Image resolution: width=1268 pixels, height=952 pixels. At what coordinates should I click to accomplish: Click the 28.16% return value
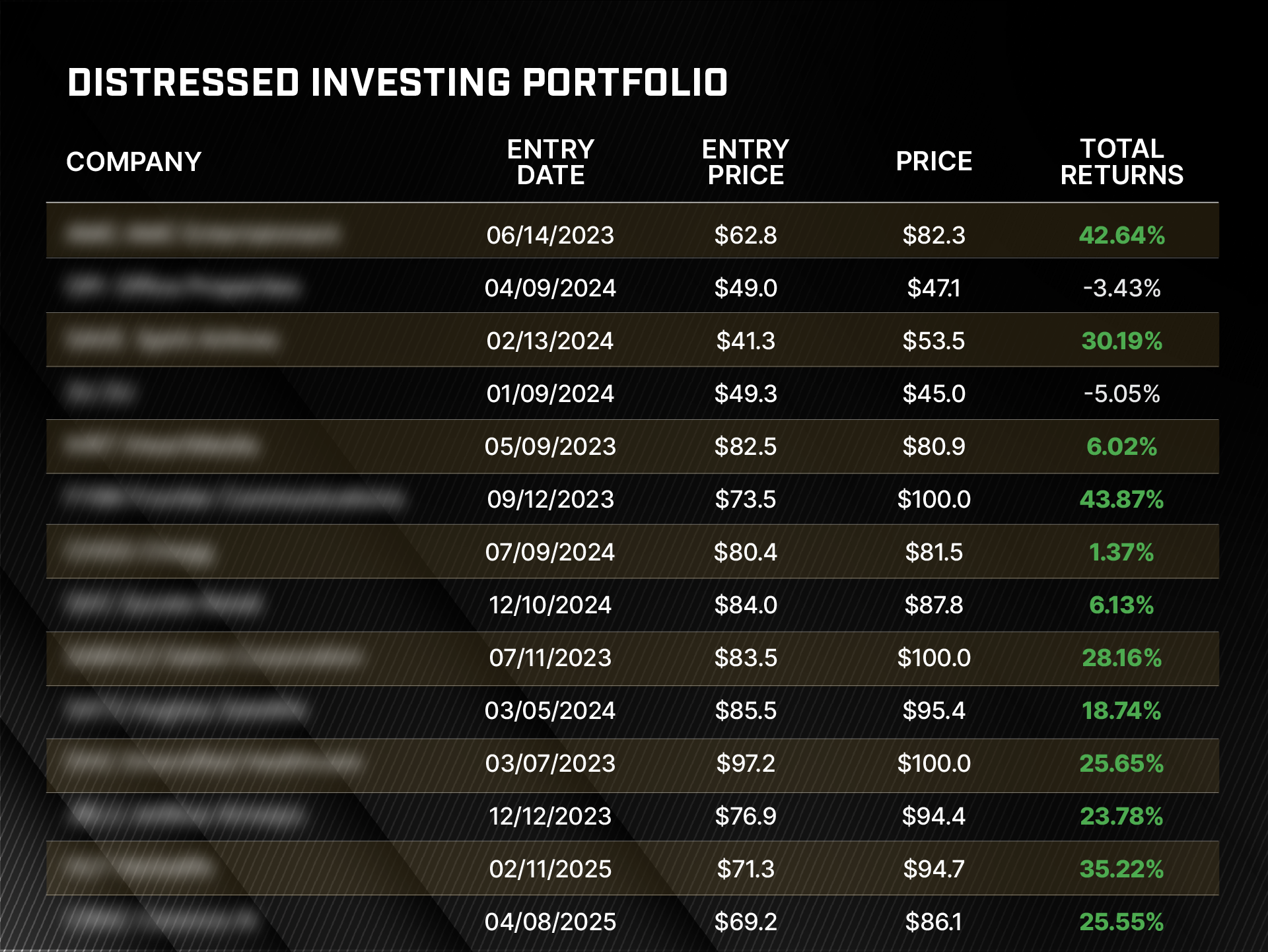pos(1121,658)
